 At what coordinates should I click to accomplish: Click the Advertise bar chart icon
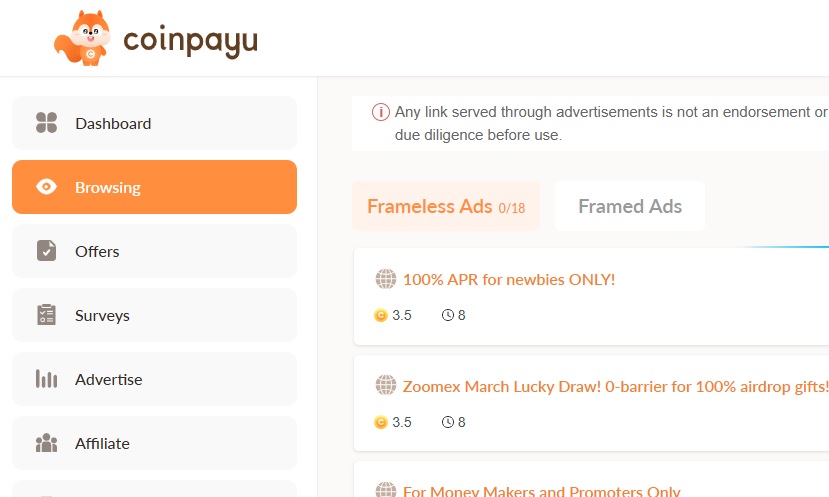[47, 379]
